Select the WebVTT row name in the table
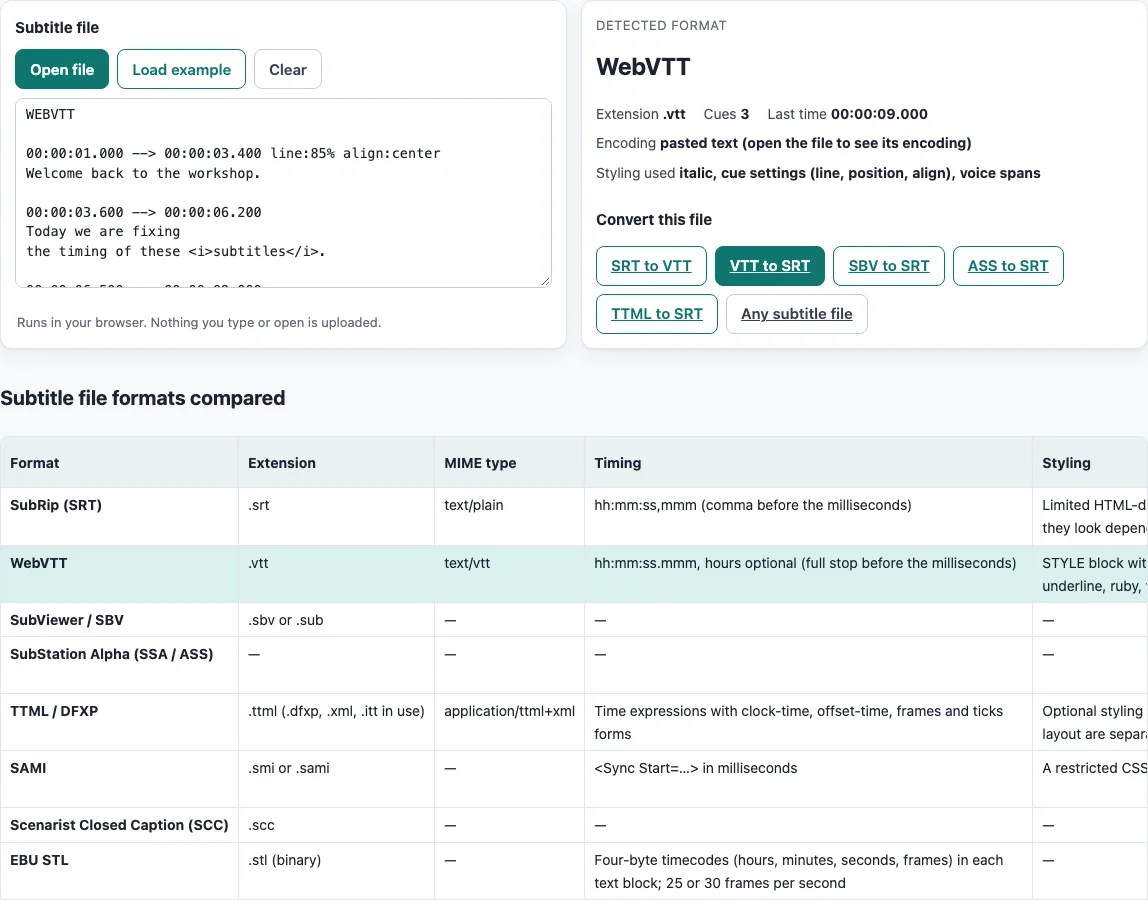This screenshot has width=1148, height=900. coord(39,563)
